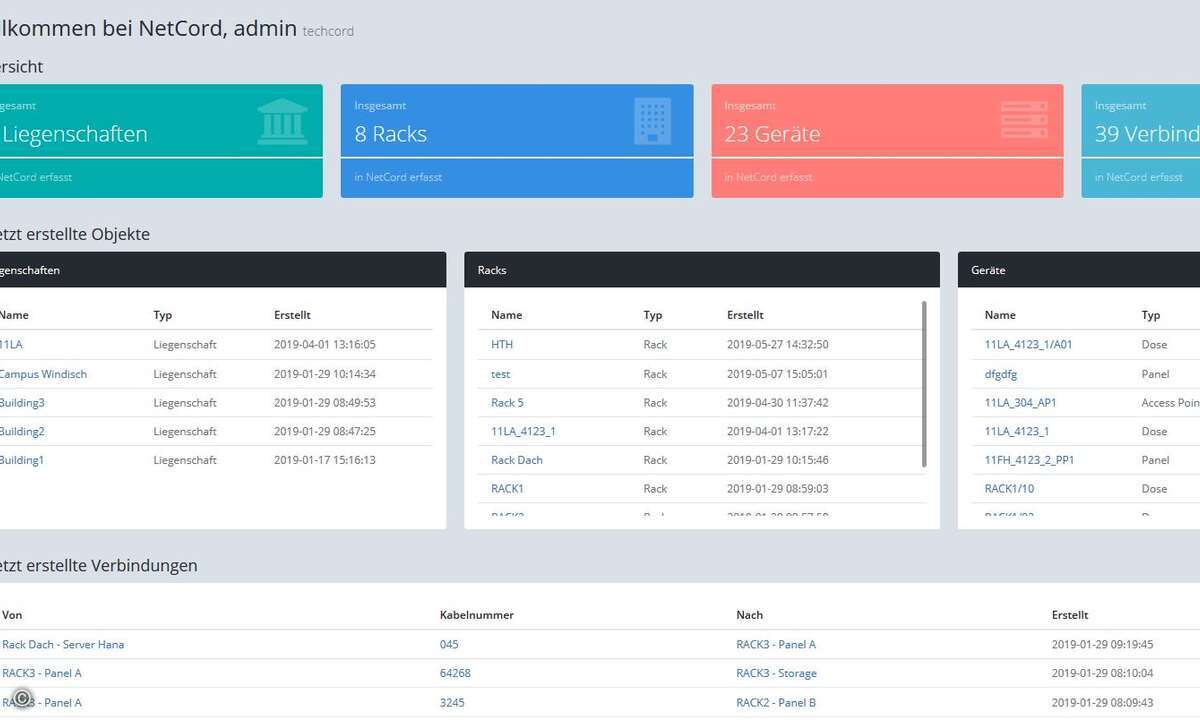The image size is (1200, 720).
Task: Click the Nach column header
Action: coord(750,615)
